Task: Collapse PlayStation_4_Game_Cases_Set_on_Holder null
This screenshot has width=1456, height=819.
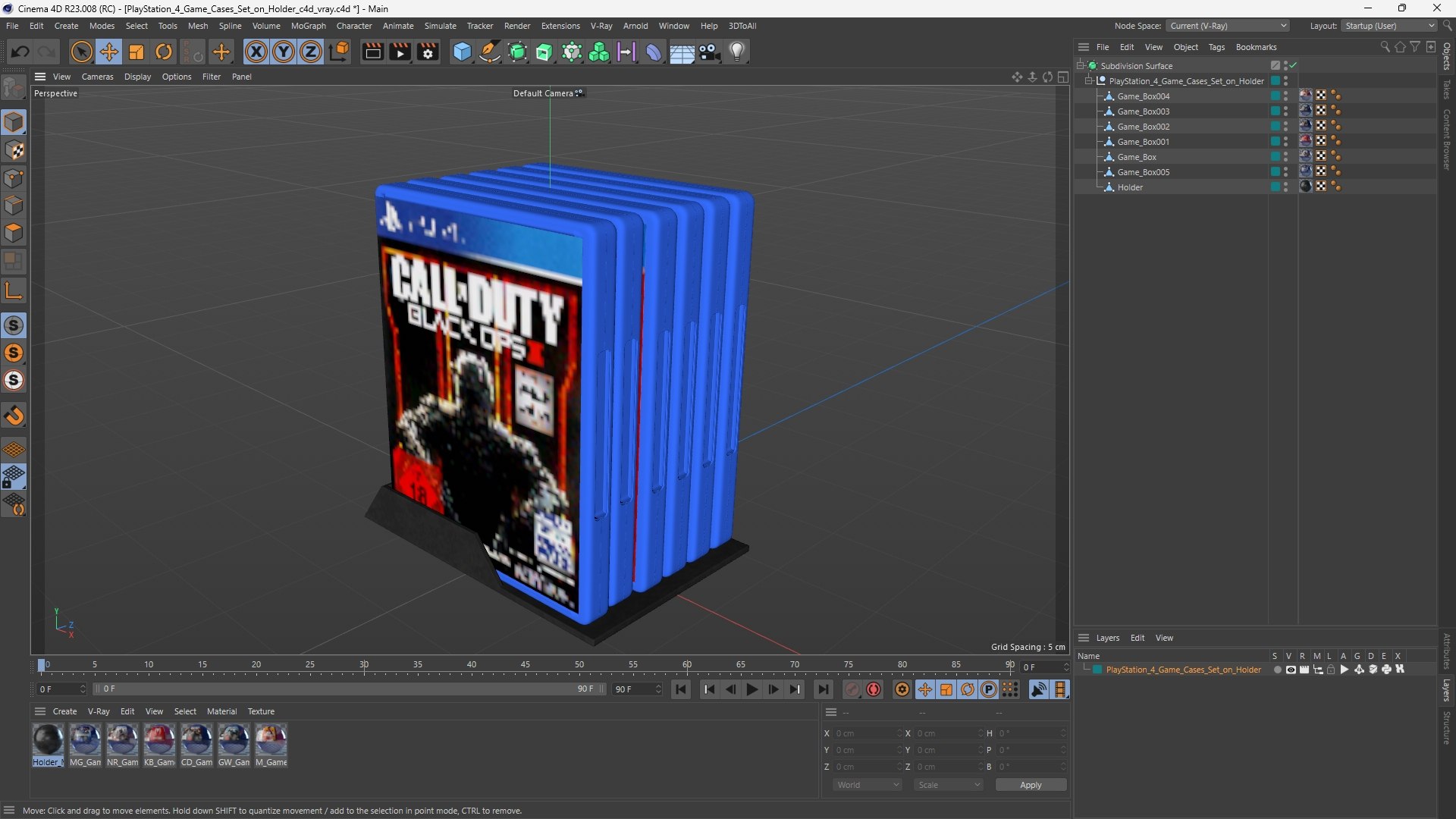Action: [x=1089, y=81]
